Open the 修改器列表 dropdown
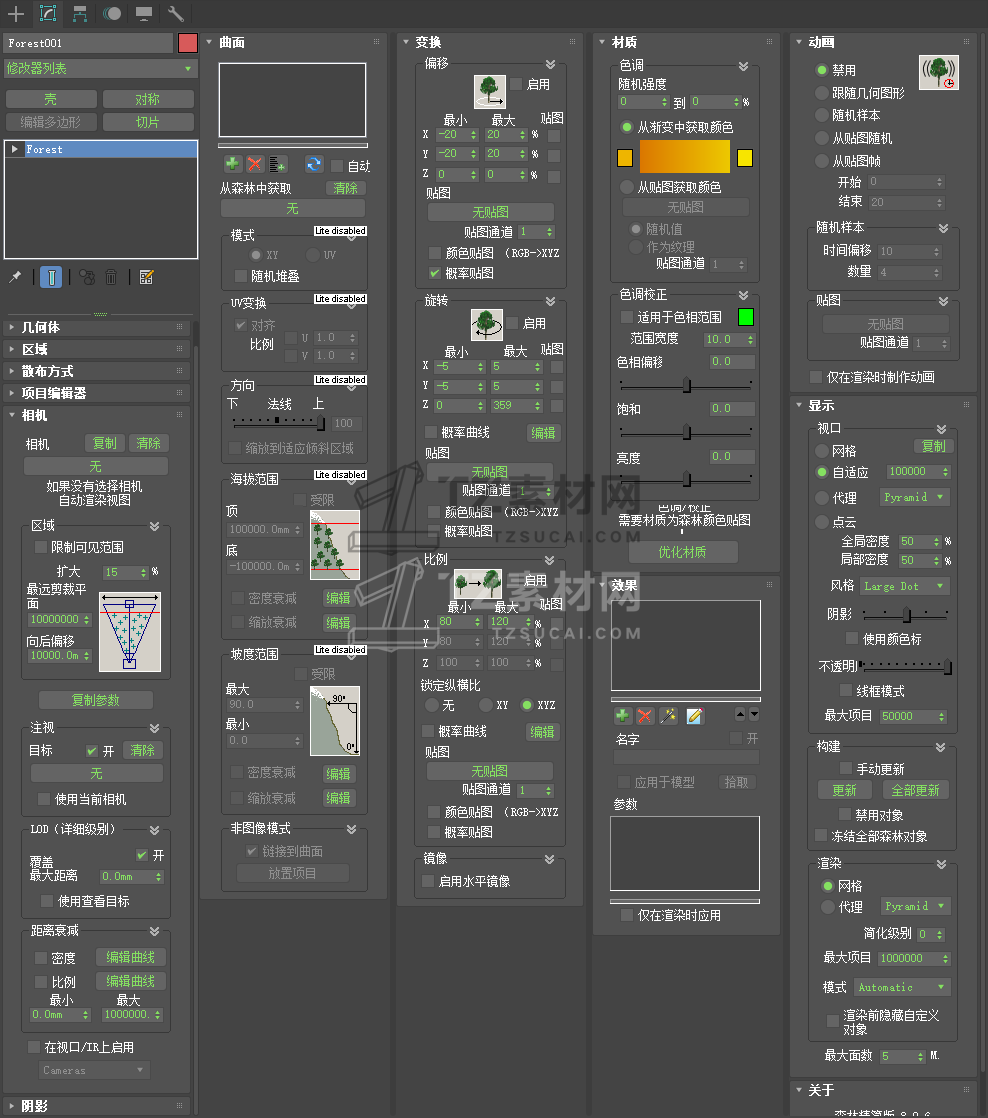 pyautogui.click(x=100, y=68)
